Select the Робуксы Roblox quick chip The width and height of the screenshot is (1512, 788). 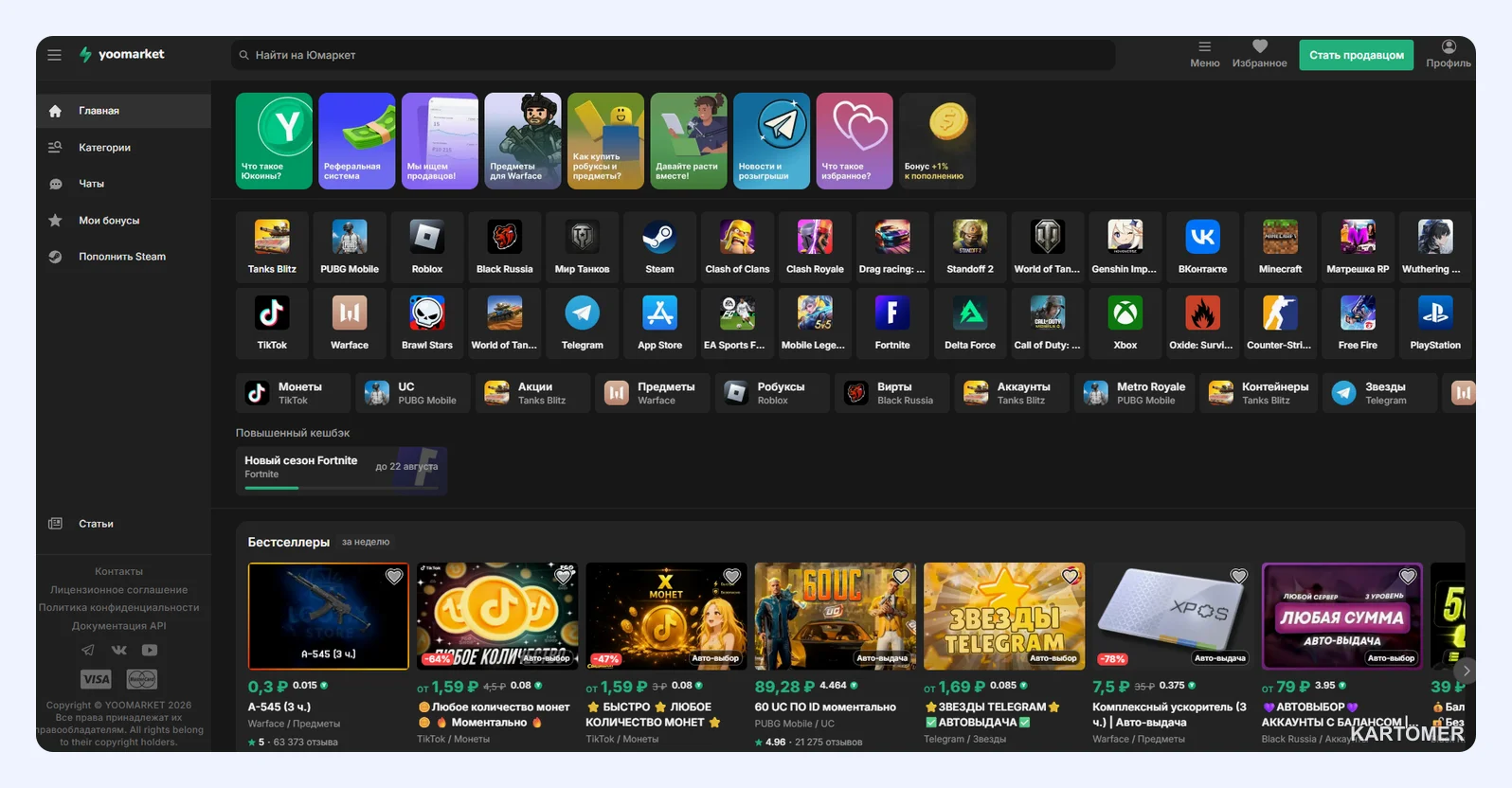[x=772, y=393]
